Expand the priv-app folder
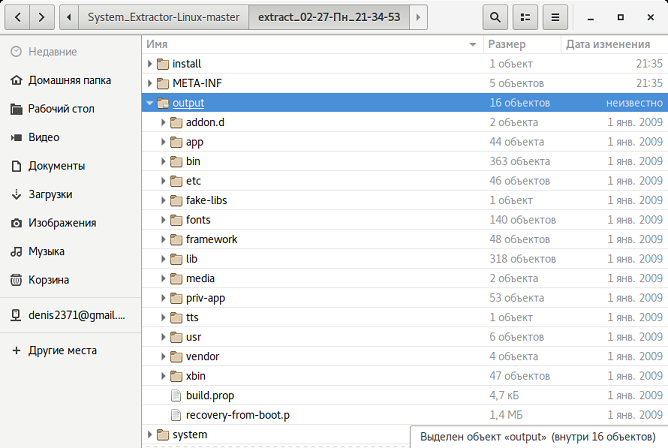The height and width of the screenshot is (448, 668). pos(163,298)
